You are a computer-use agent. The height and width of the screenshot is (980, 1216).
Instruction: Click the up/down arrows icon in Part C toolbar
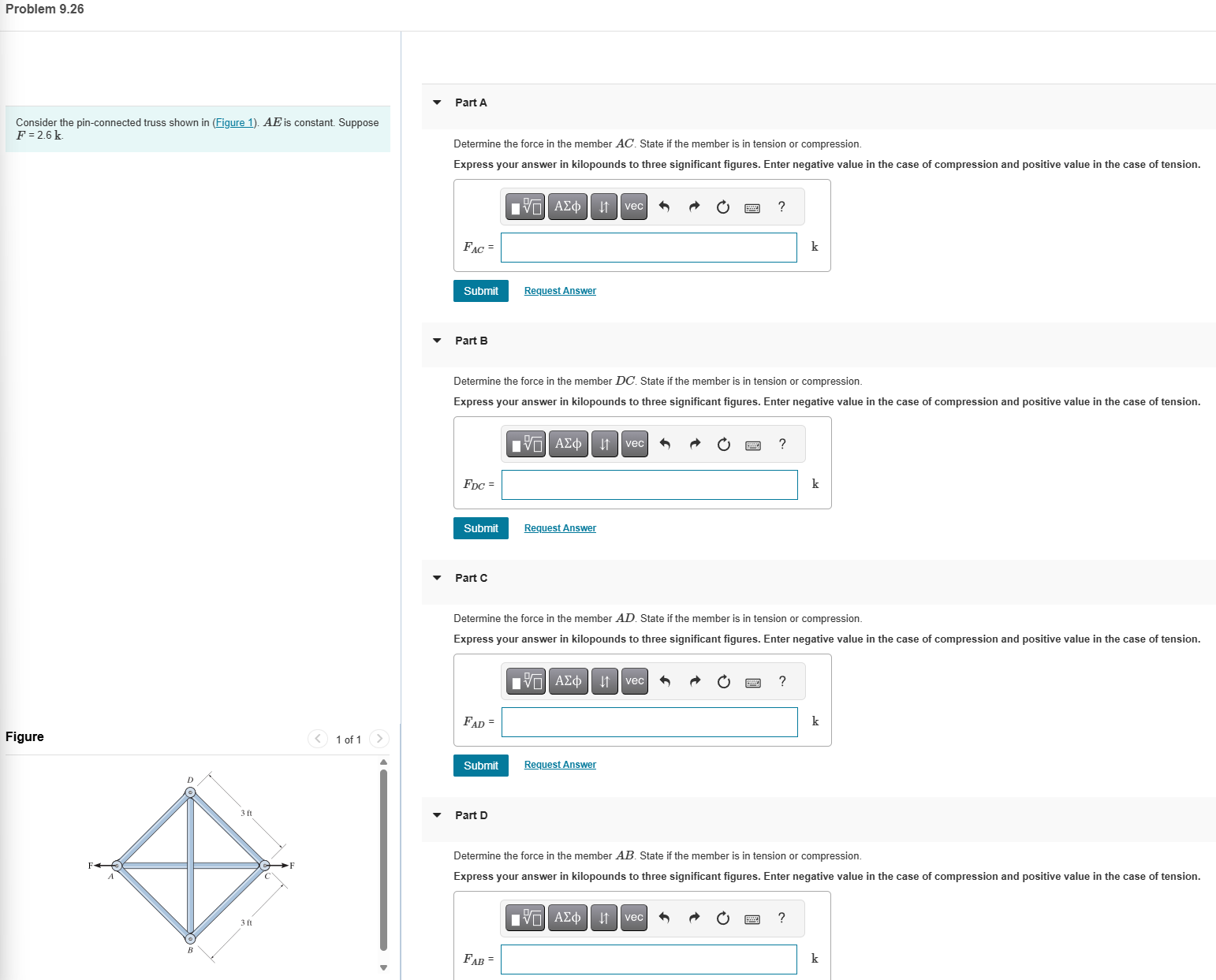click(604, 680)
